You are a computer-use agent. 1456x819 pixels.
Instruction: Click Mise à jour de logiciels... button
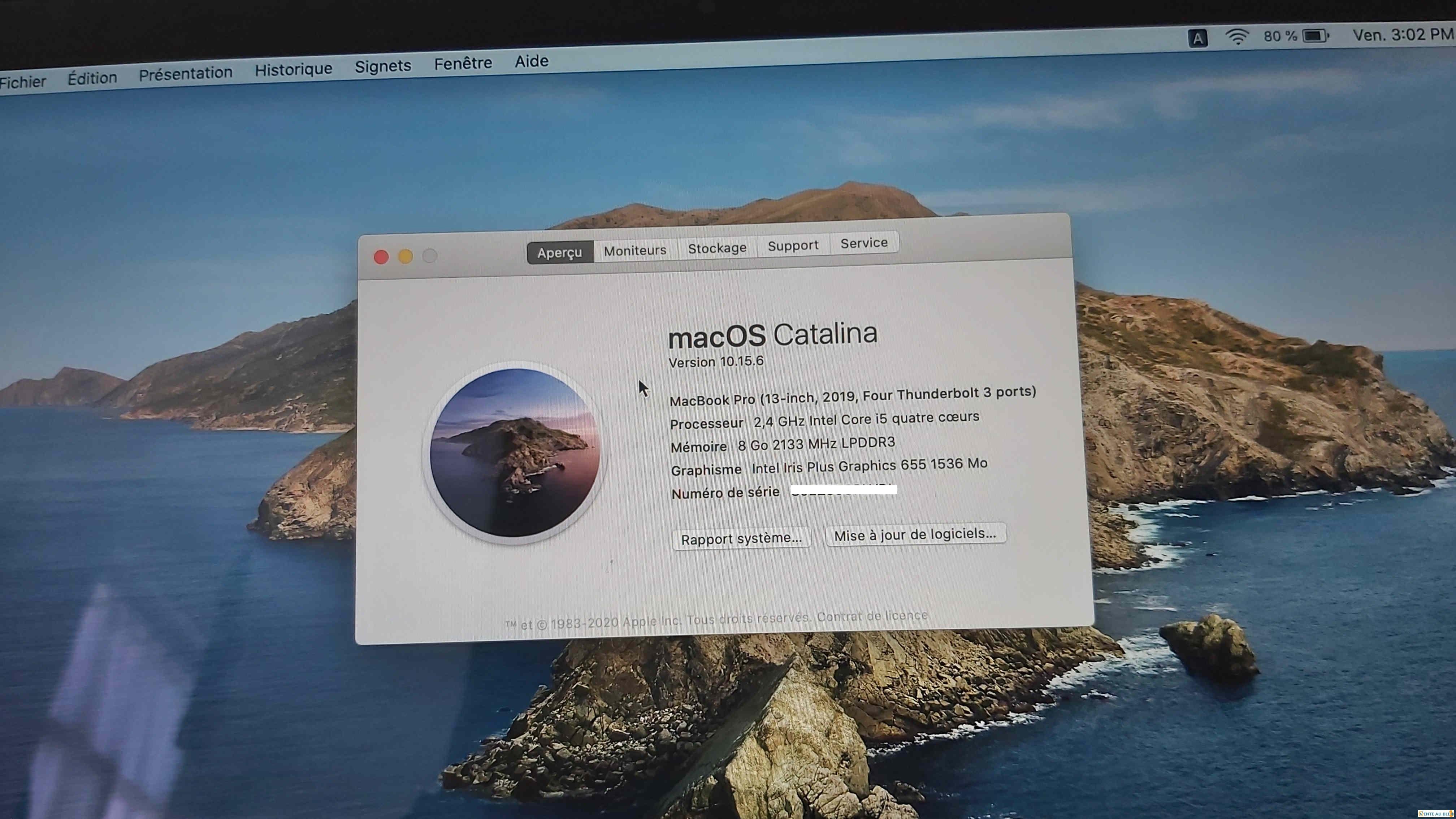point(915,534)
